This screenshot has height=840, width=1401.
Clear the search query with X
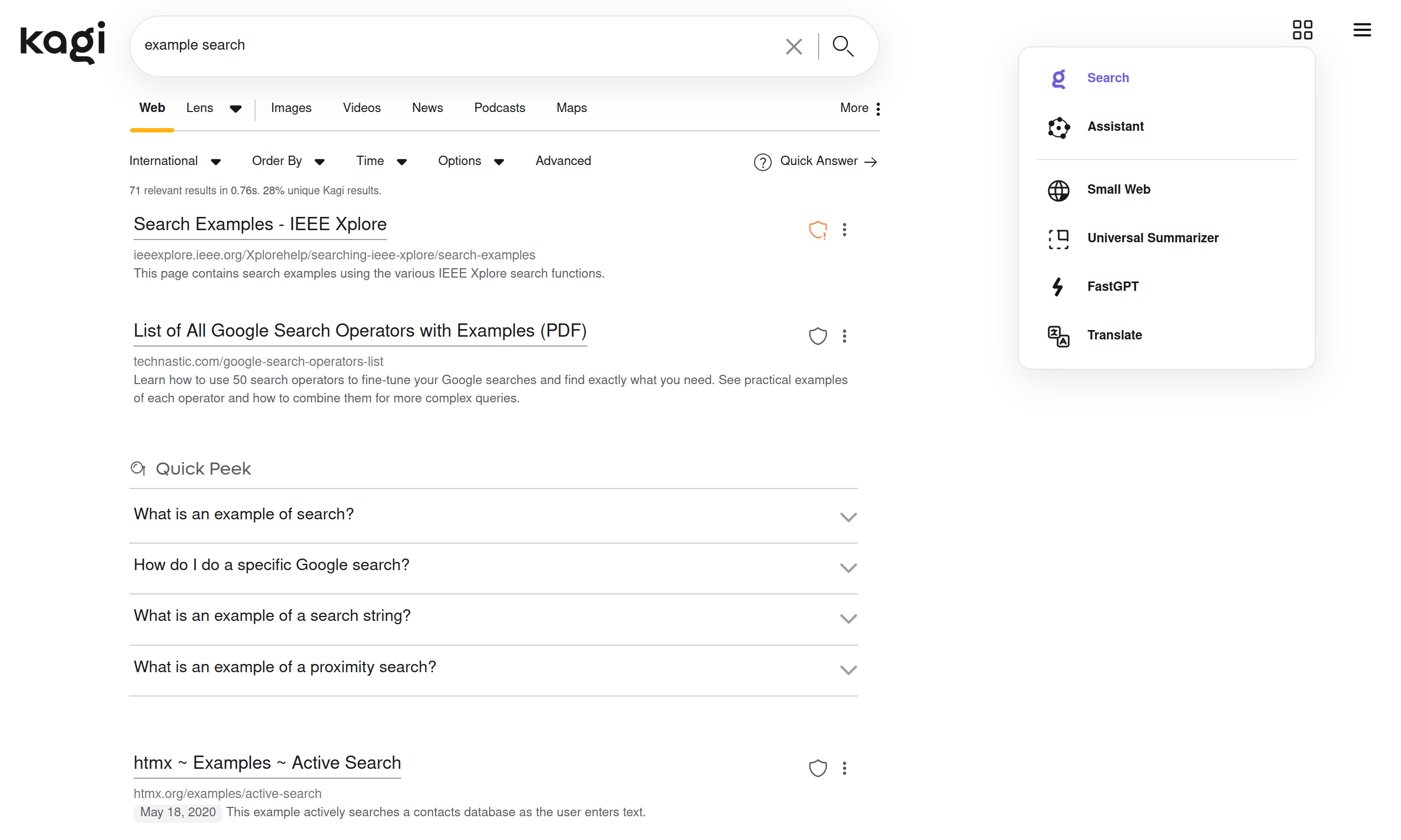click(x=794, y=46)
